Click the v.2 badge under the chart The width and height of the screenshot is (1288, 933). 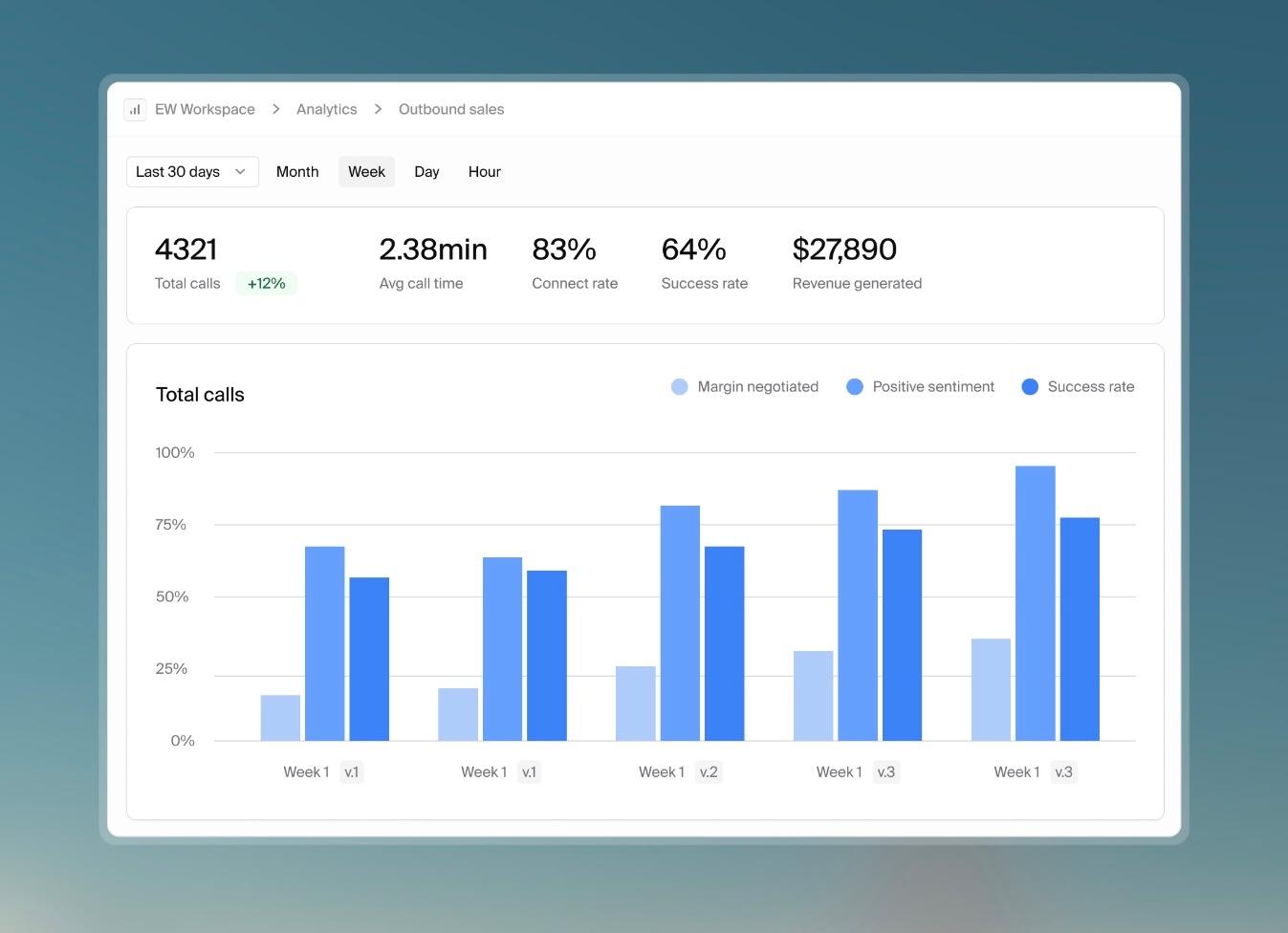[709, 771]
